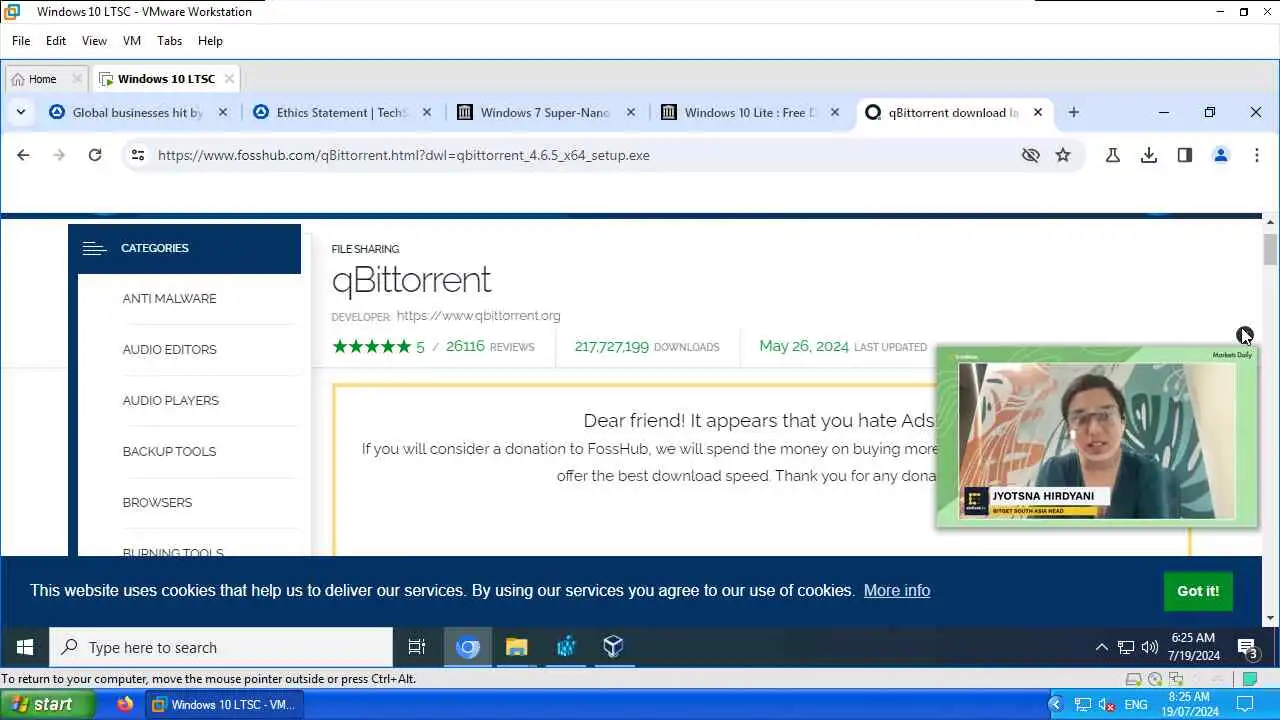Toggle the browser side panel
1280x720 pixels.
[x=1185, y=155]
